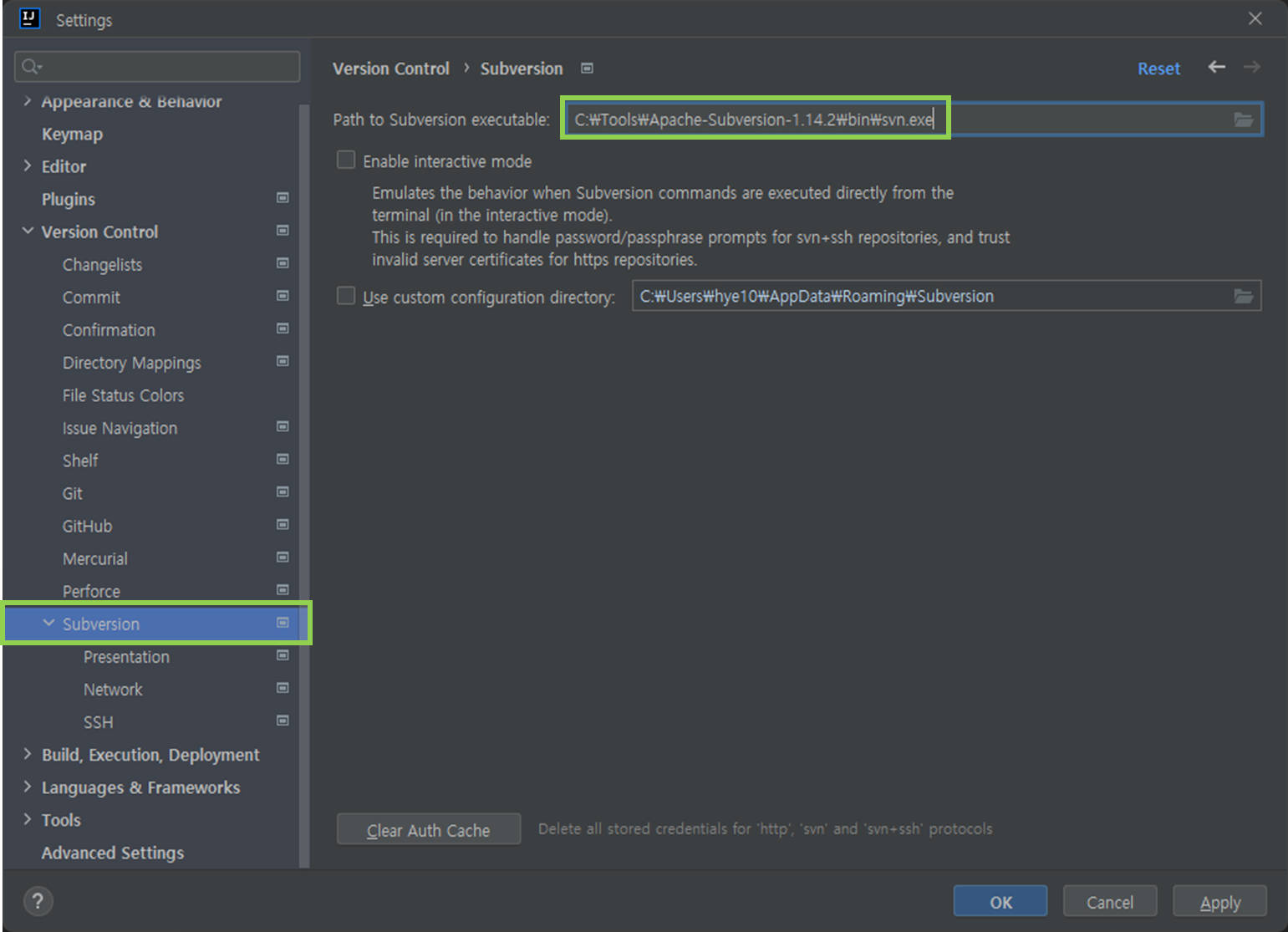This screenshot has width=1288, height=932.
Task: Open Advanced Settings page
Action: (113, 853)
